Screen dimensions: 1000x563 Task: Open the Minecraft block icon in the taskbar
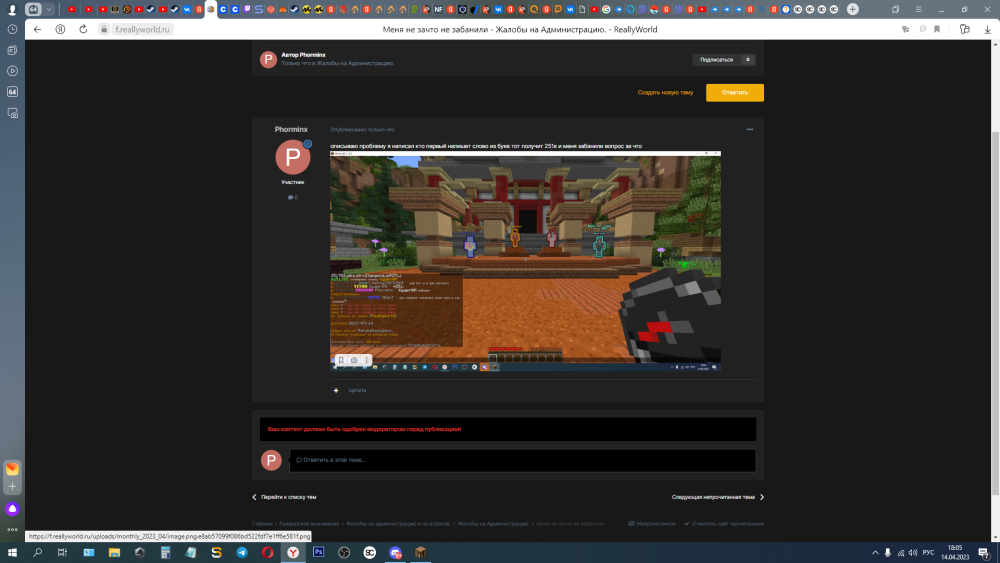tap(420, 553)
